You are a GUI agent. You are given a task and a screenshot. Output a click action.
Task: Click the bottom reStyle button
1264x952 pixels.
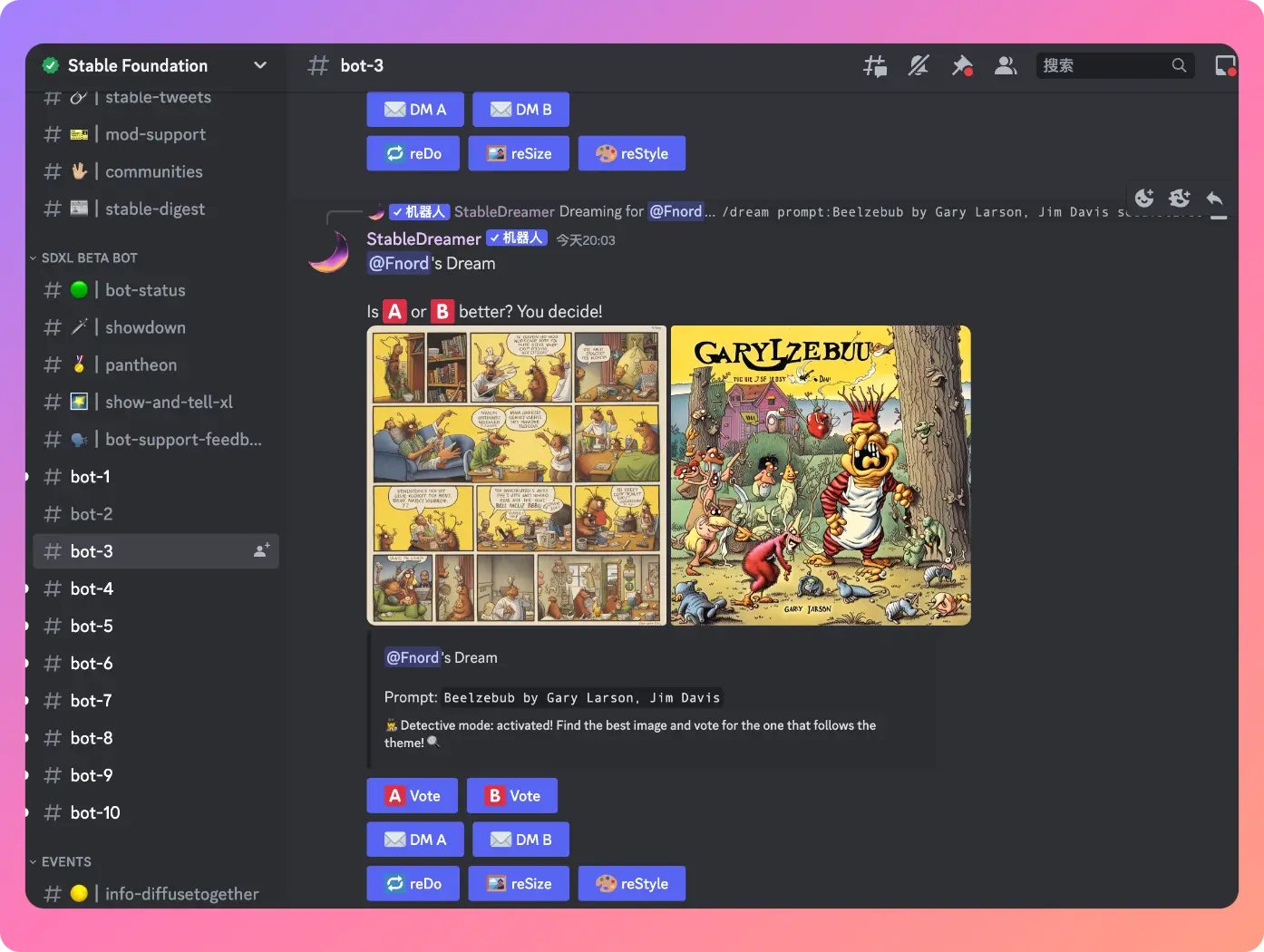pyautogui.click(x=631, y=883)
